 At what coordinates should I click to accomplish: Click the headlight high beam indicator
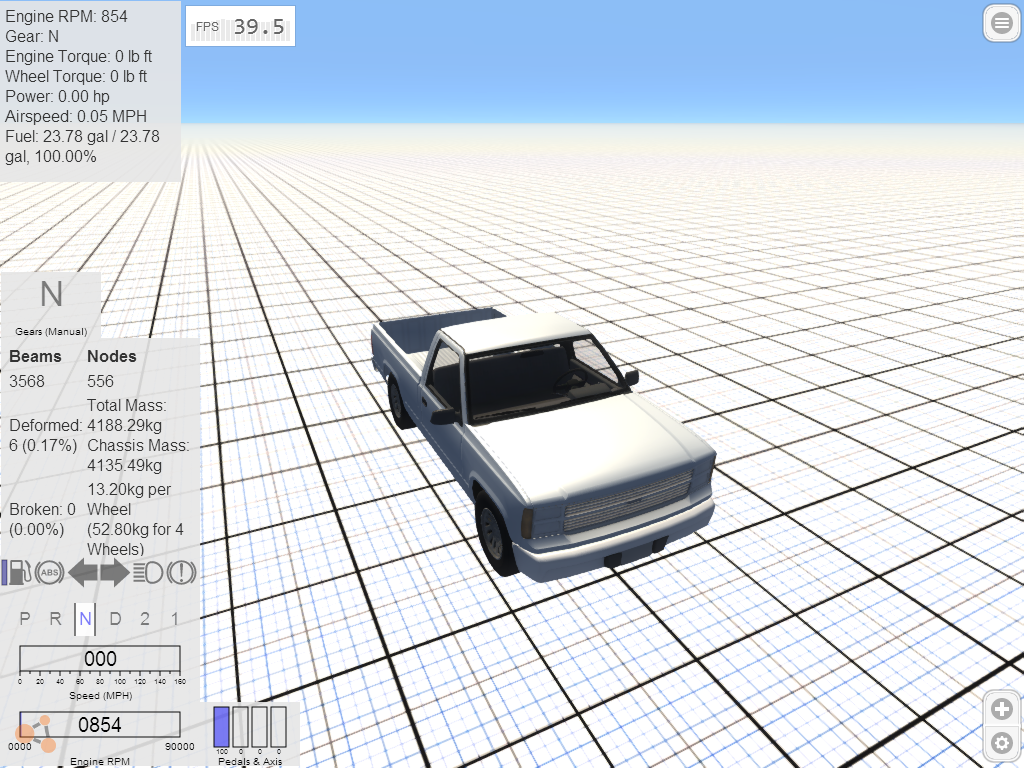(148, 573)
